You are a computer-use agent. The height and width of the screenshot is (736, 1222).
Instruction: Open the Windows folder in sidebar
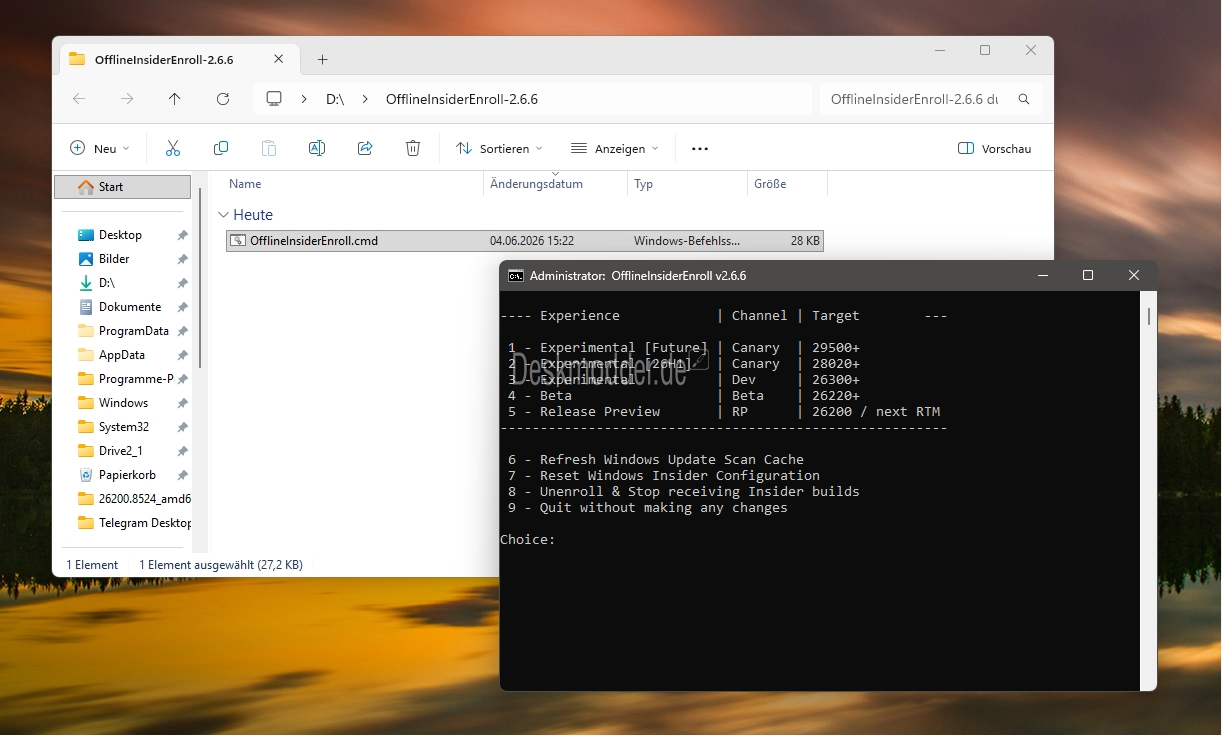123,403
